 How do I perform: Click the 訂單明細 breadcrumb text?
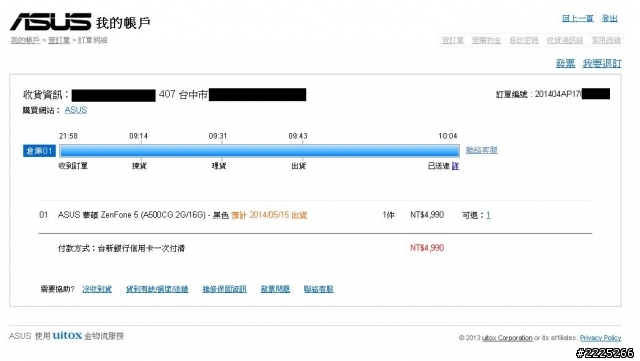click(x=93, y=40)
